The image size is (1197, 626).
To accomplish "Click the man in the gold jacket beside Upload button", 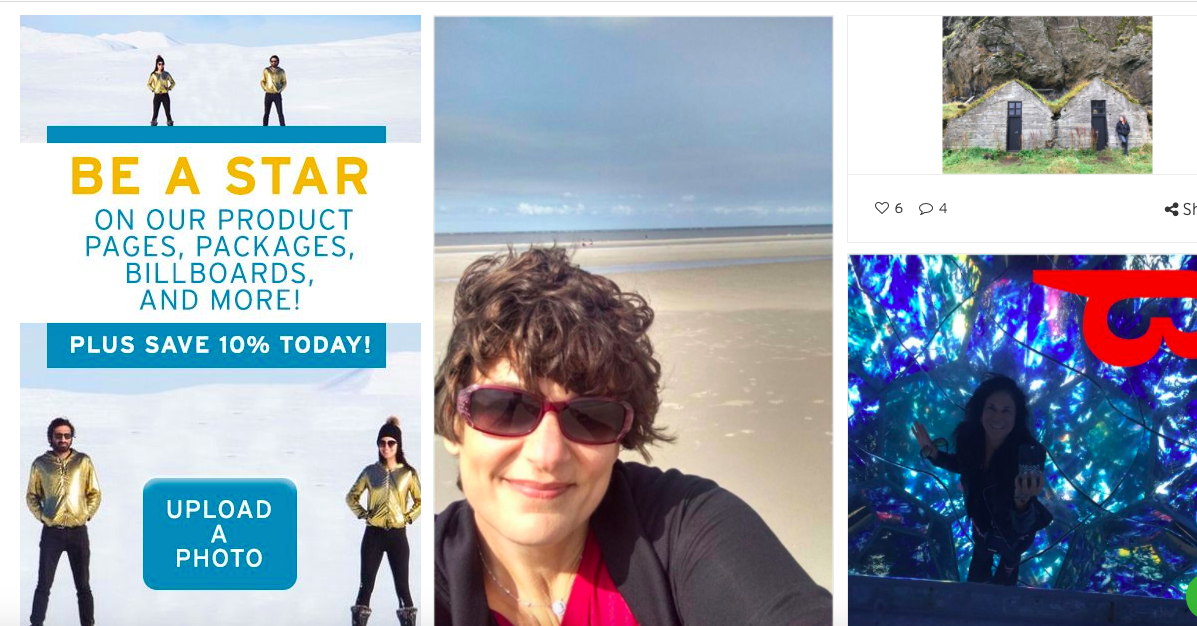I will pyautogui.click(x=63, y=521).
